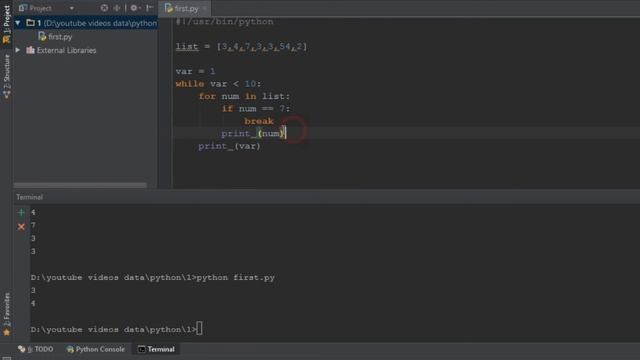Screen dimensions: 640x360
Task: Click the Favorites star icon
Action: click(7, 333)
